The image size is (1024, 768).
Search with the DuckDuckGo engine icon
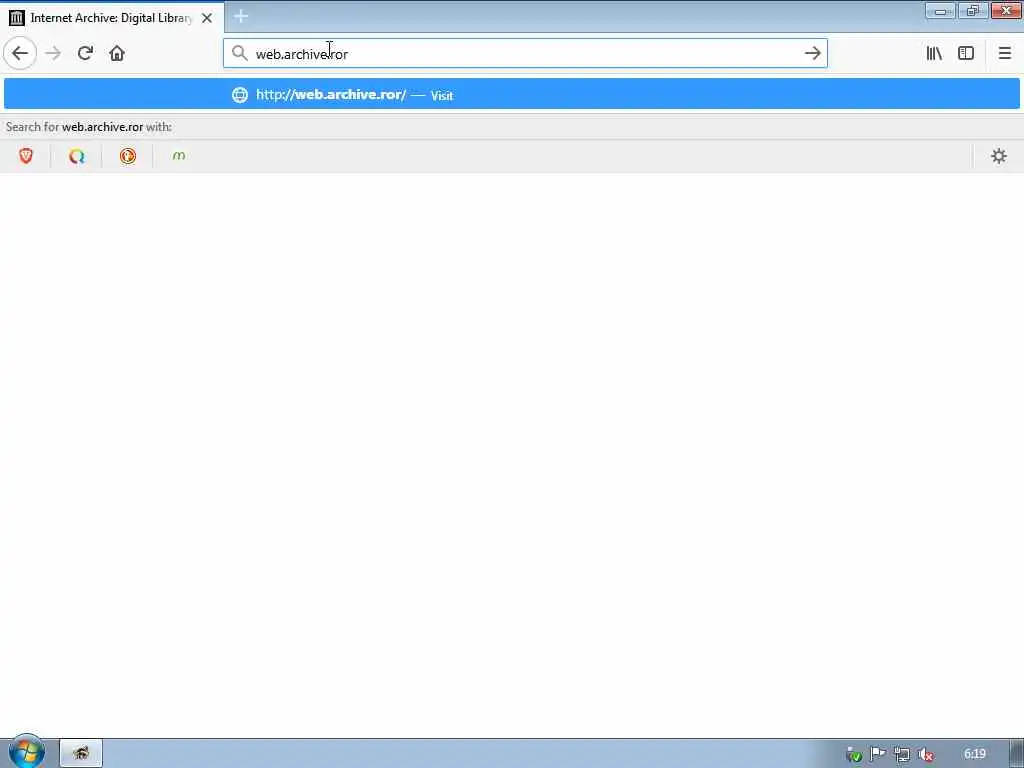coord(127,156)
